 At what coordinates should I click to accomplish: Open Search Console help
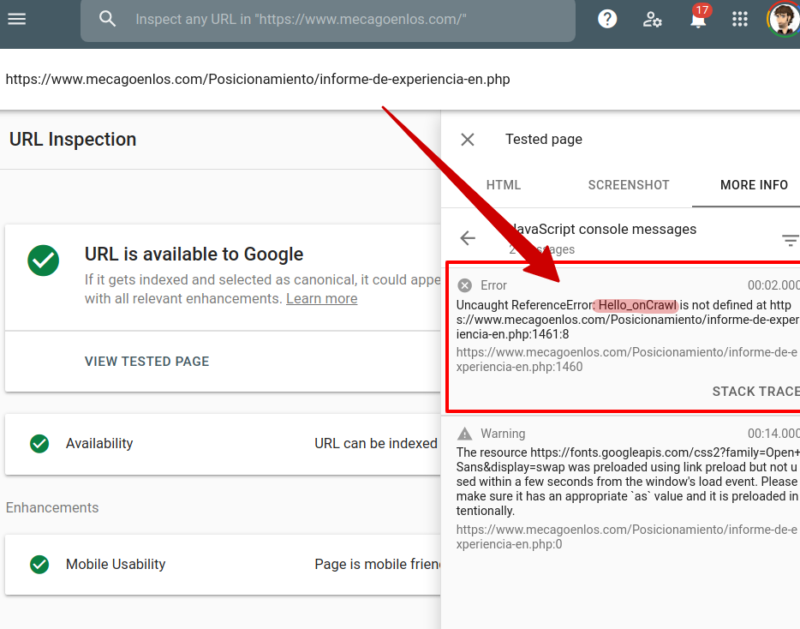[607, 18]
